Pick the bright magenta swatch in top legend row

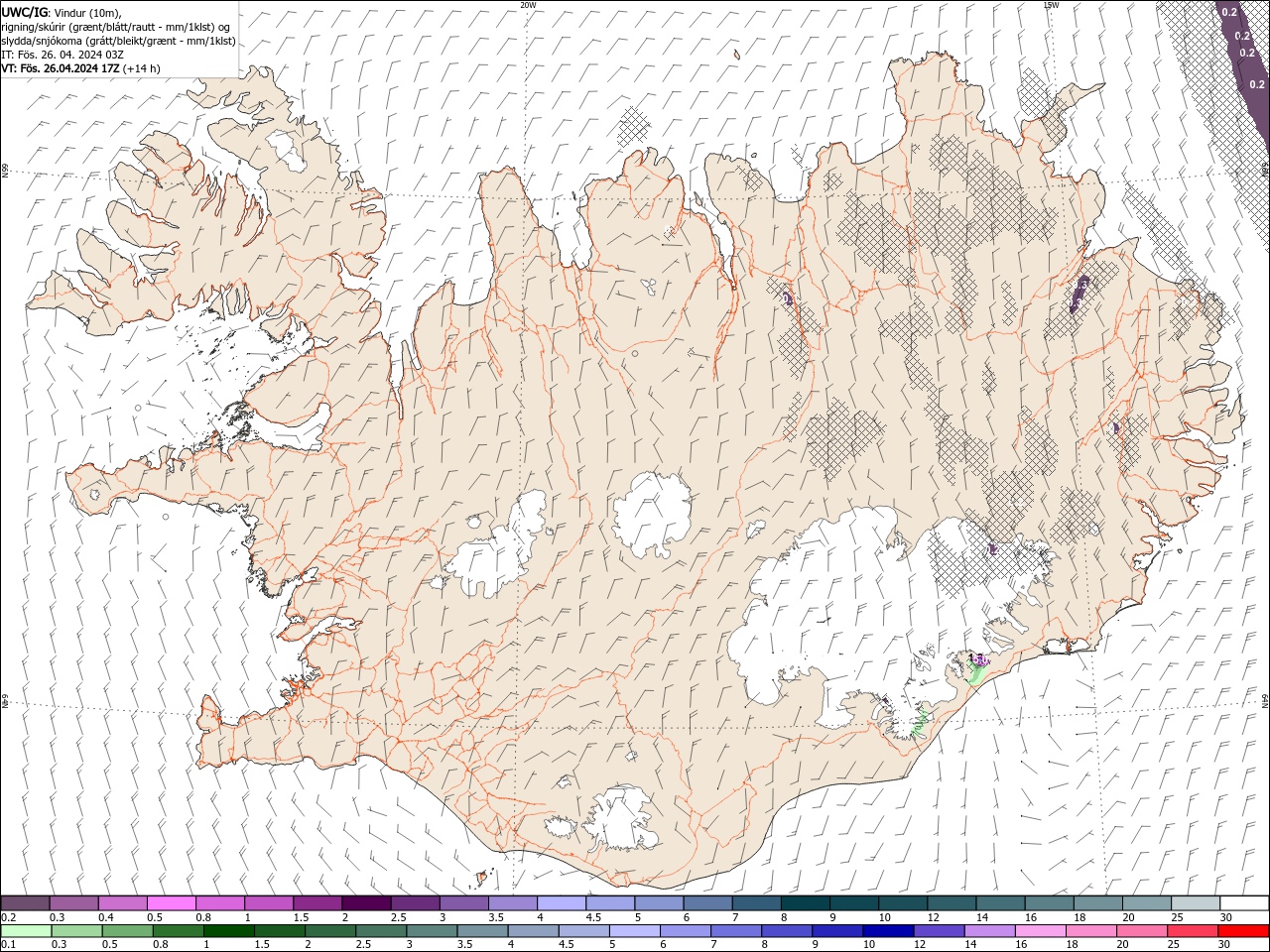171,902
